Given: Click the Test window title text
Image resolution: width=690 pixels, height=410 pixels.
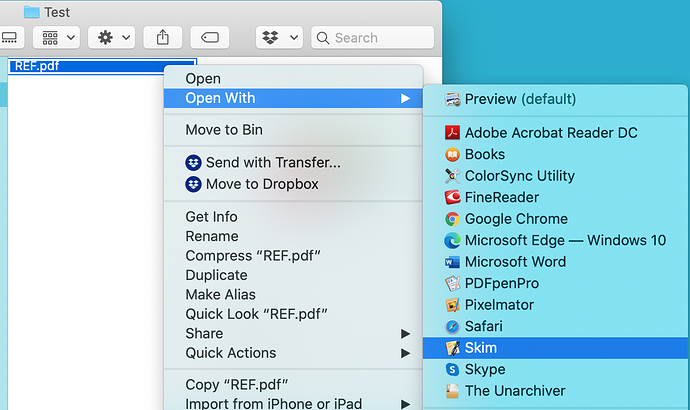Looking at the screenshot, I should click(57, 12).
